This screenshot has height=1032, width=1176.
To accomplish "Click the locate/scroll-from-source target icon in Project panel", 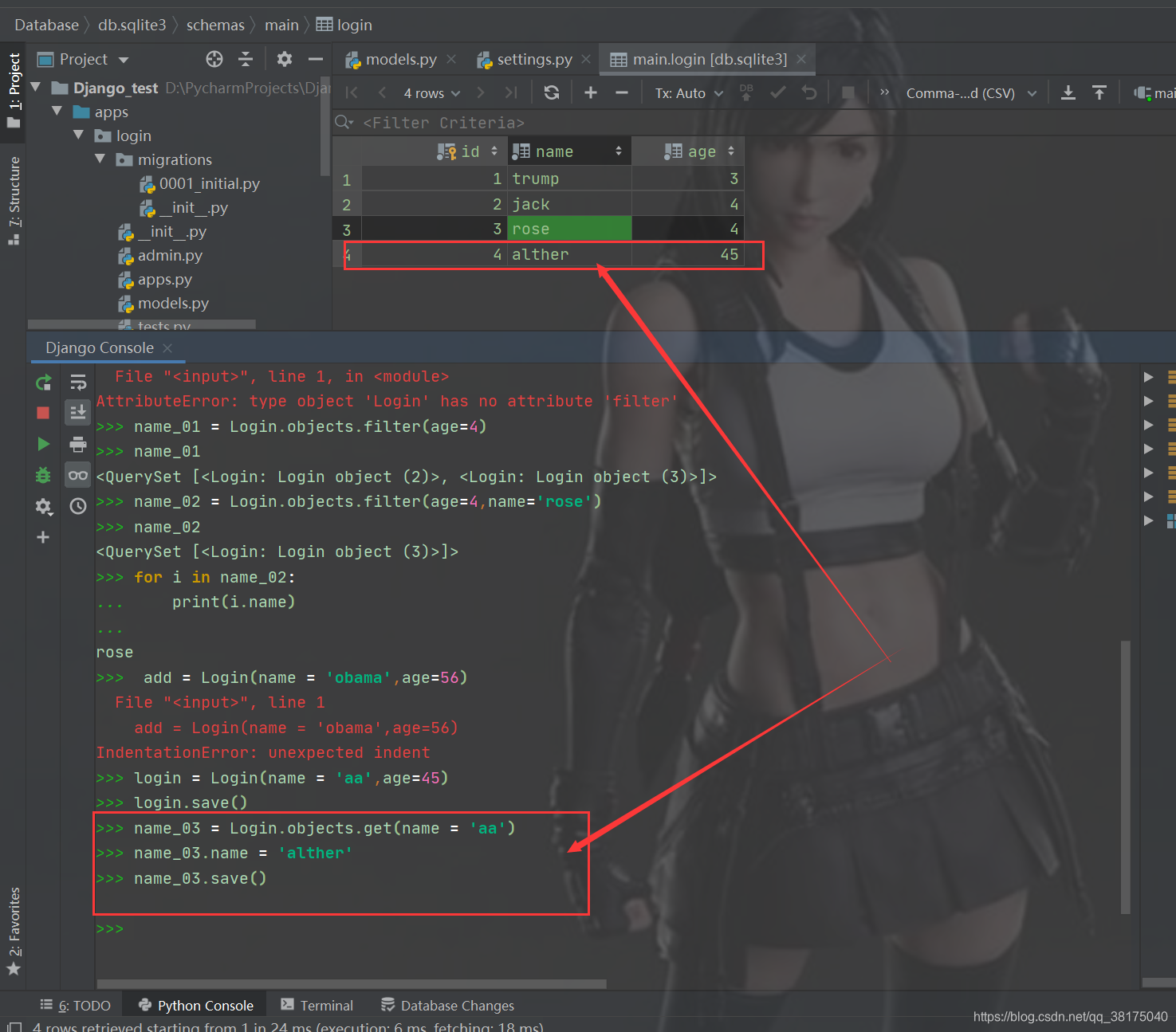I will (214, 59).
